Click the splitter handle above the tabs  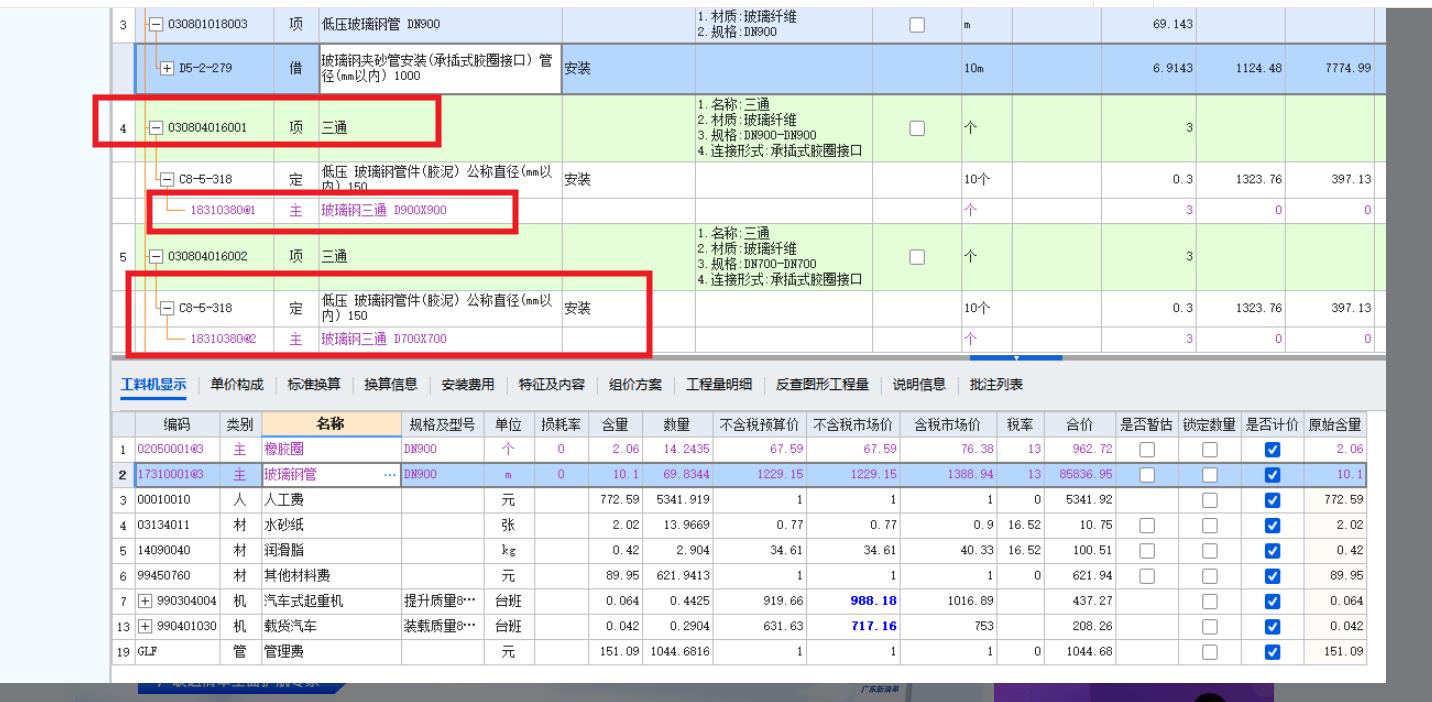point(1016,358)
